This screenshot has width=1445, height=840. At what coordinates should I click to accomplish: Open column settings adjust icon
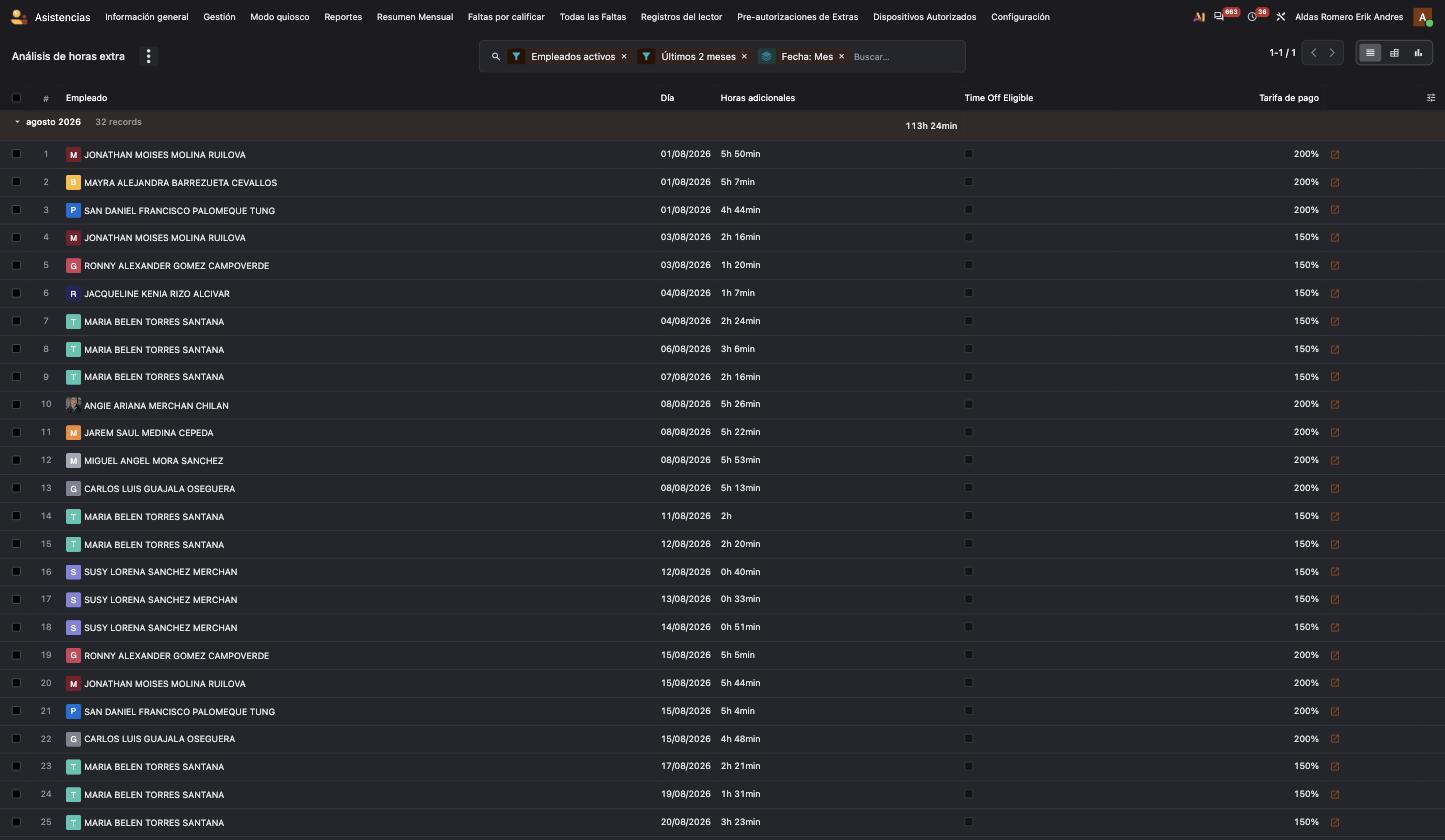(1431, 98)
